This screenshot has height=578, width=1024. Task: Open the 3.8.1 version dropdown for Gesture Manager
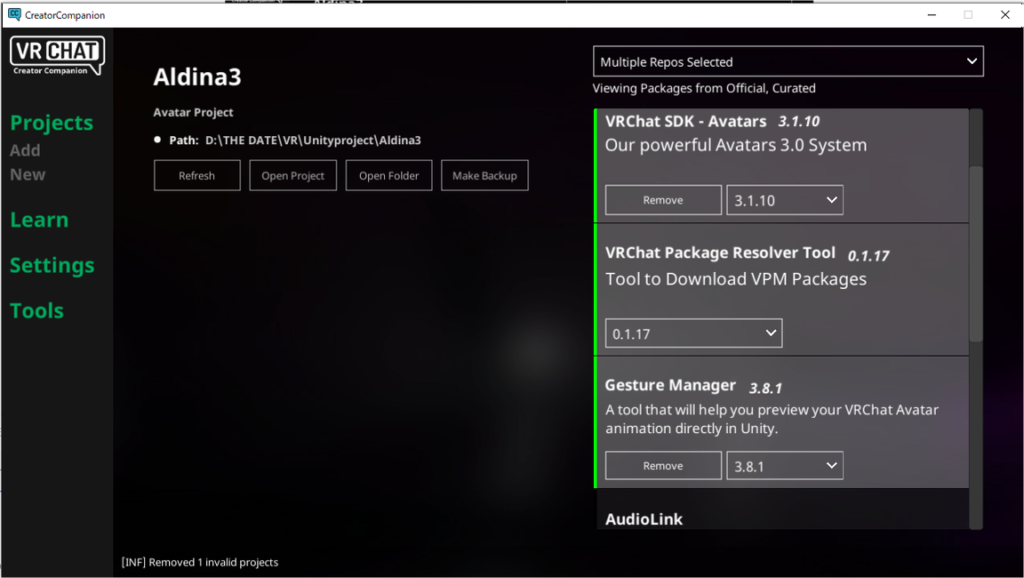(x=785, y=466)
